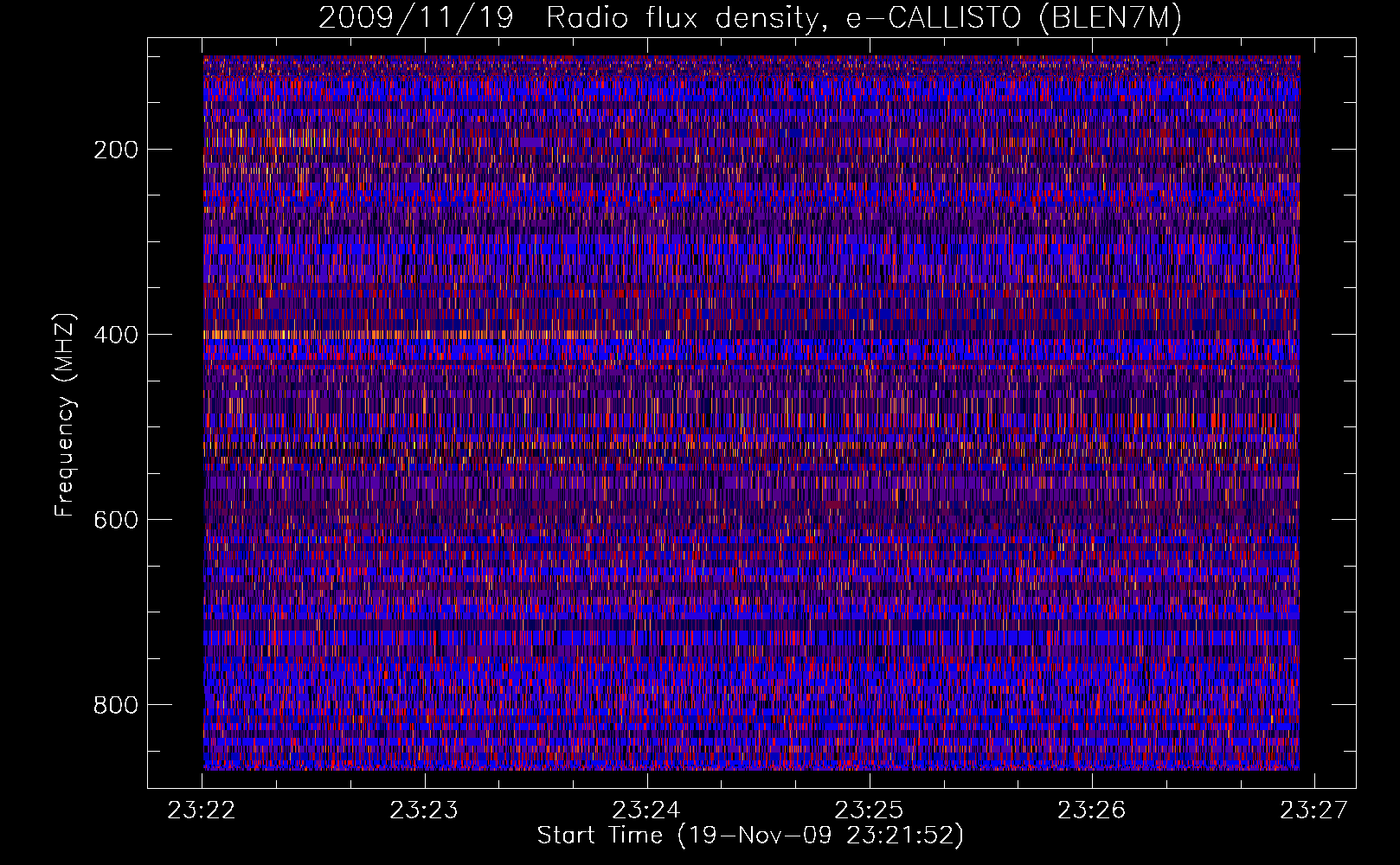Click the 23:22 time tick label
This screenshot has width=1400, height=865.
[202, 810]
